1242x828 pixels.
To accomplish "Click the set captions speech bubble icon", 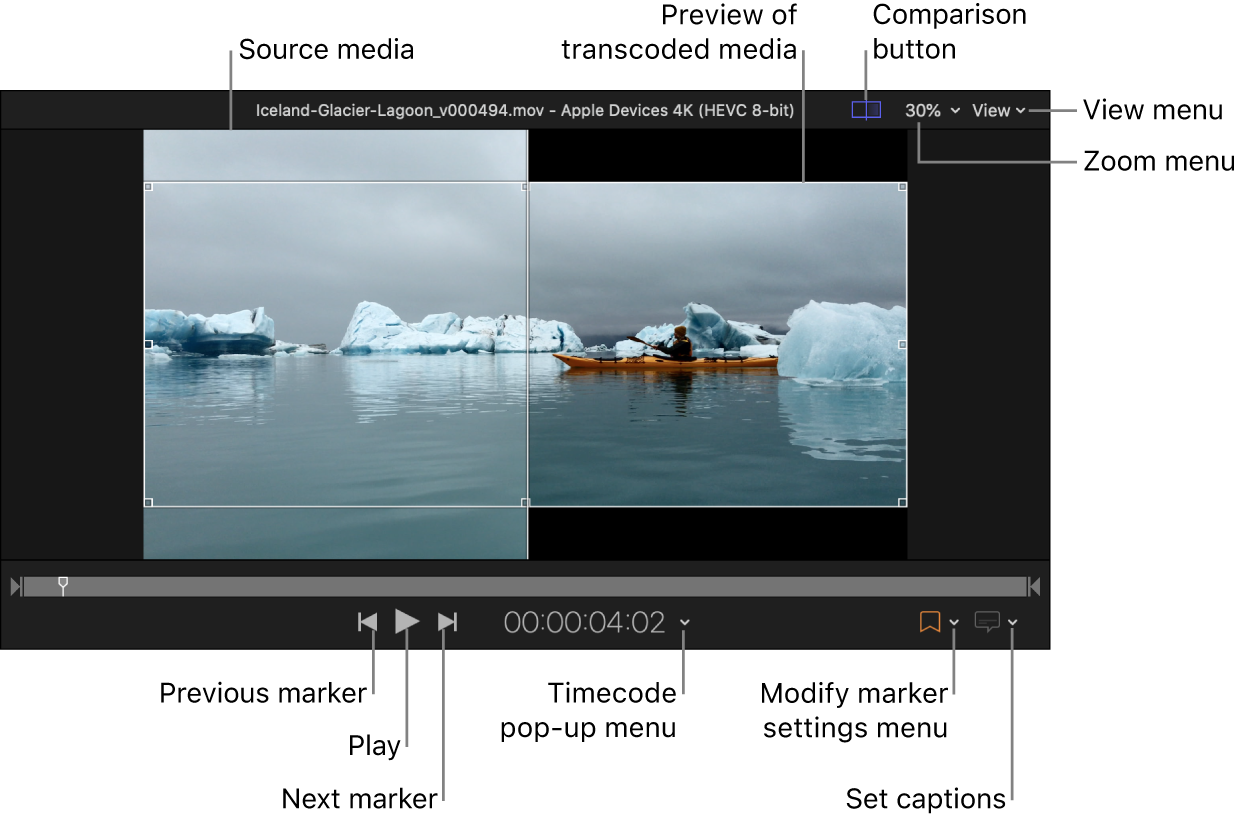I will (x=987, y=622).
